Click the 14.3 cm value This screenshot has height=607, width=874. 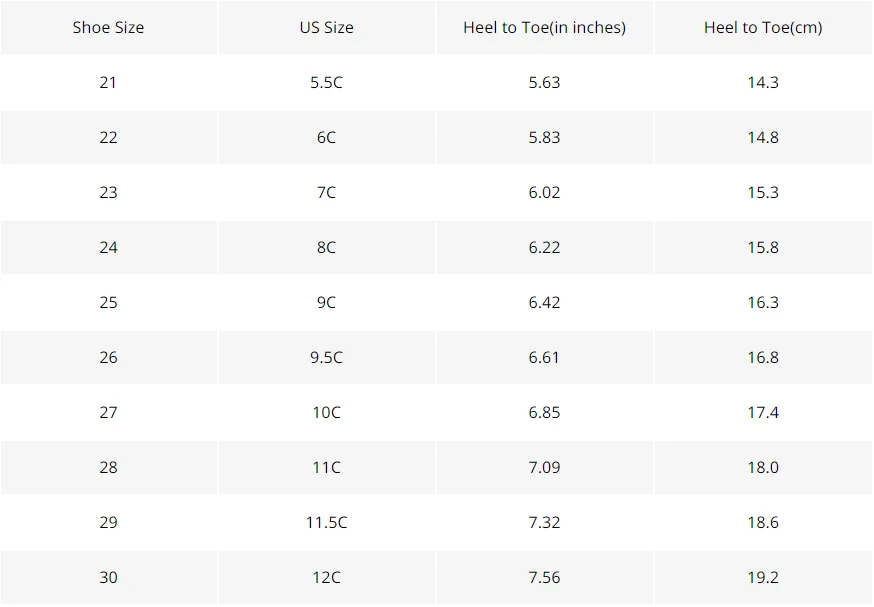763,82
